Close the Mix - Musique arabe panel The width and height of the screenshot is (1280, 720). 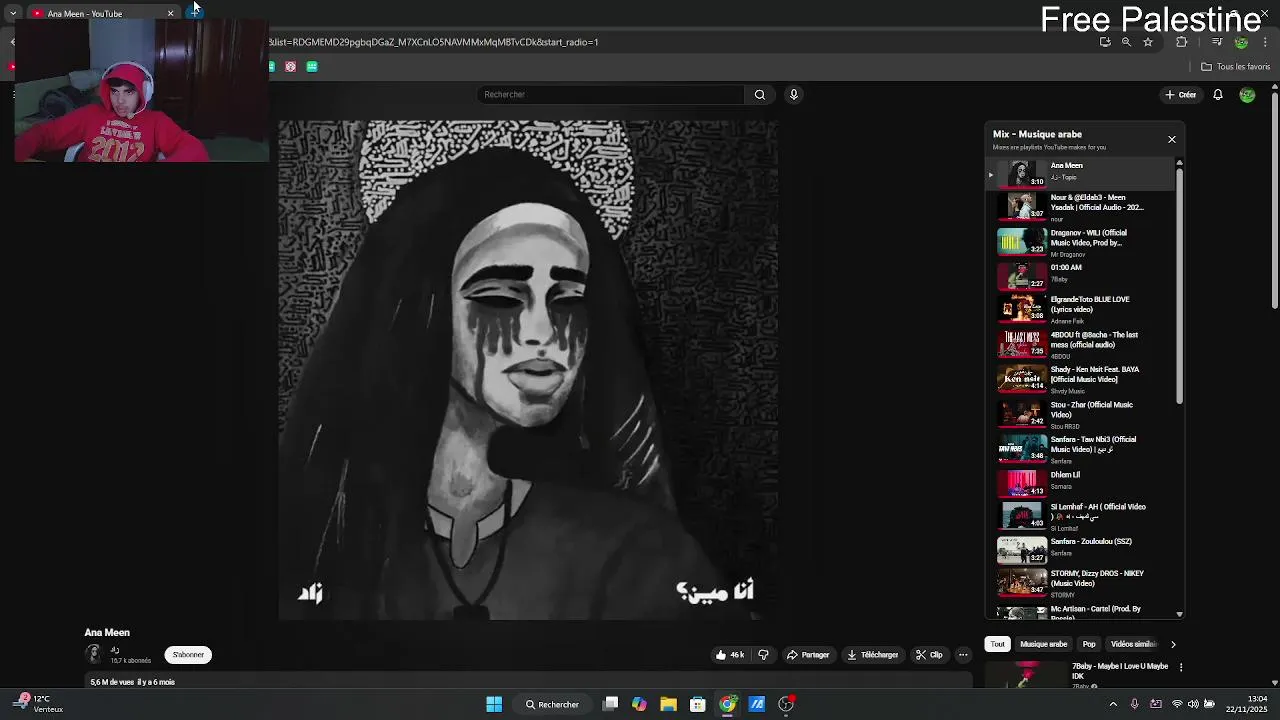click(1172, 139)
